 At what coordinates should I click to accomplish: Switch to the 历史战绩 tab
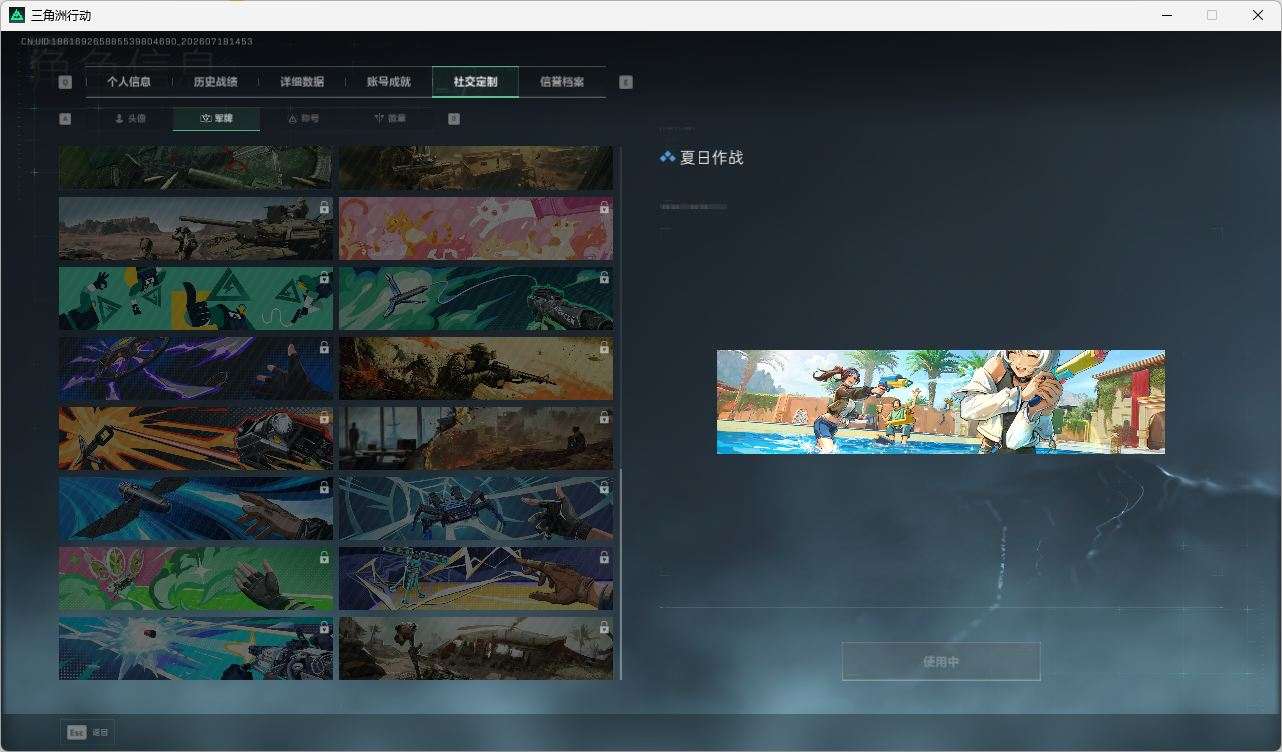pyautogui.click(x=215, y=82)
